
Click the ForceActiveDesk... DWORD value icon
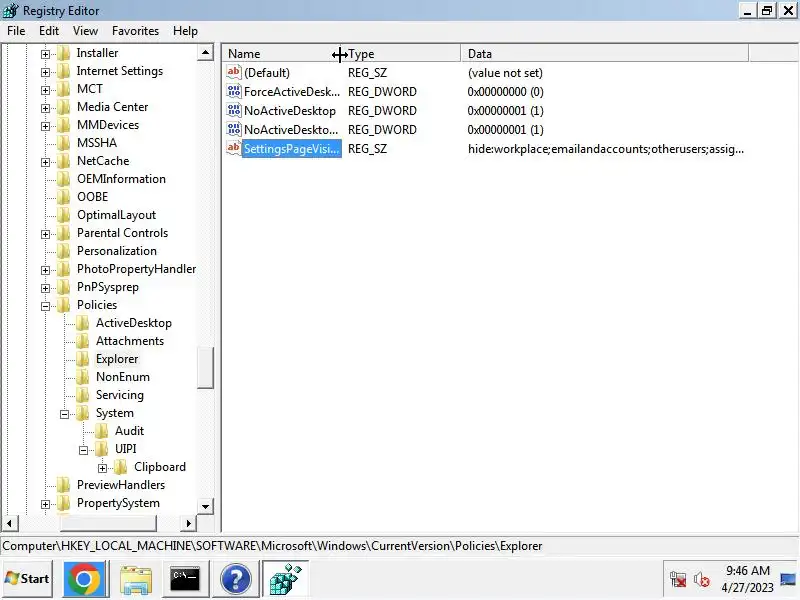tap(234, 91)
